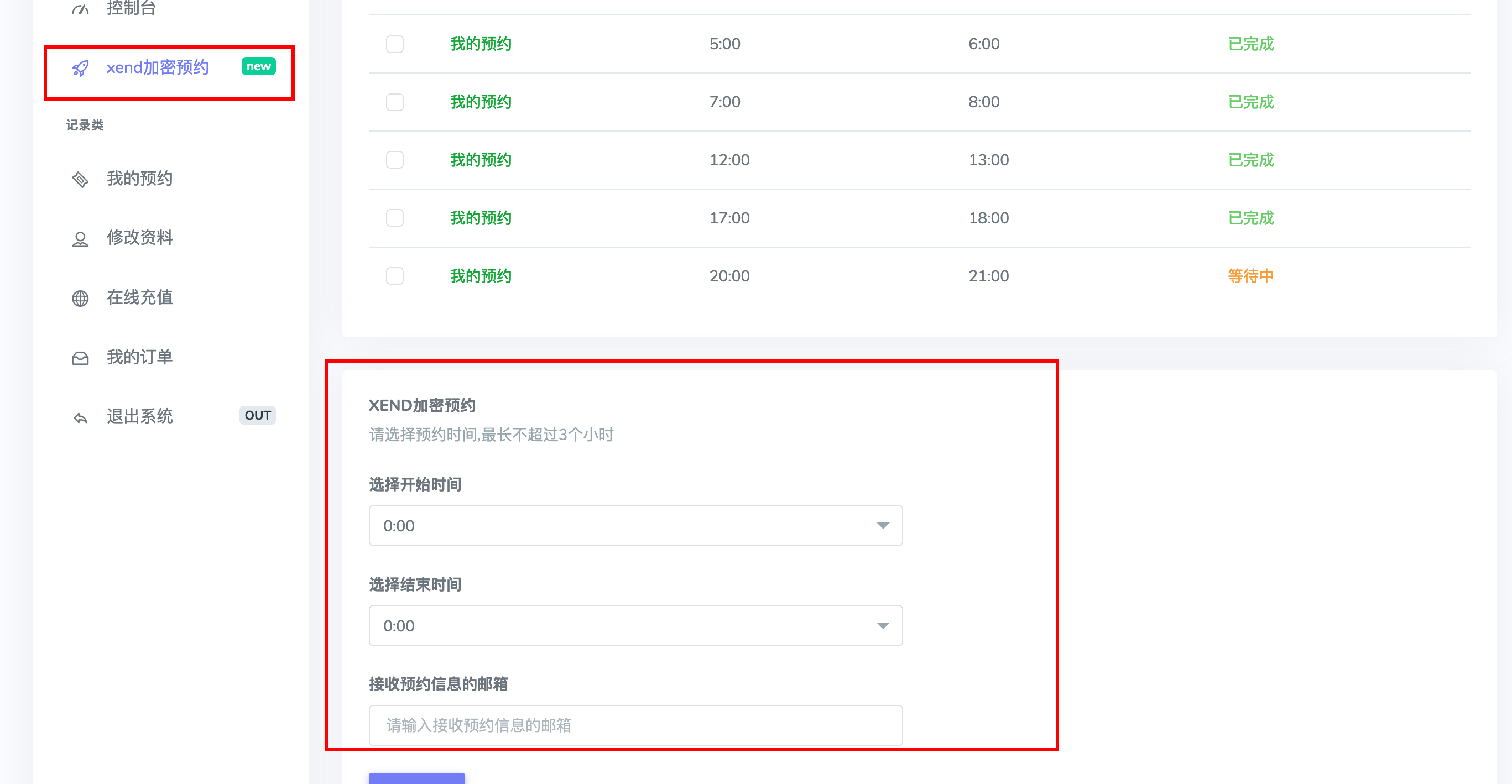Viewport: 1512px width, 784px height.
Task: Click the gauge icon for 控制台
Action: (x=80, y=8)
